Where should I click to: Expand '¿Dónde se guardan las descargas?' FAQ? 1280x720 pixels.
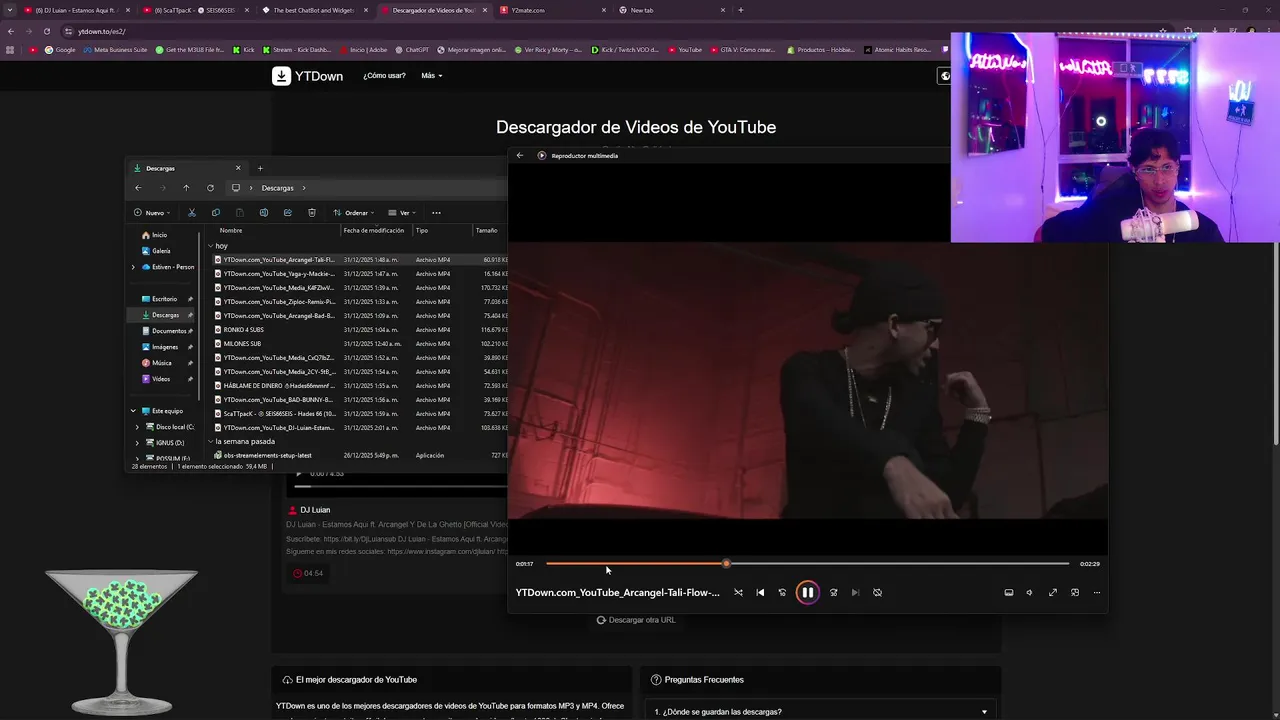[x=820, y=711]
